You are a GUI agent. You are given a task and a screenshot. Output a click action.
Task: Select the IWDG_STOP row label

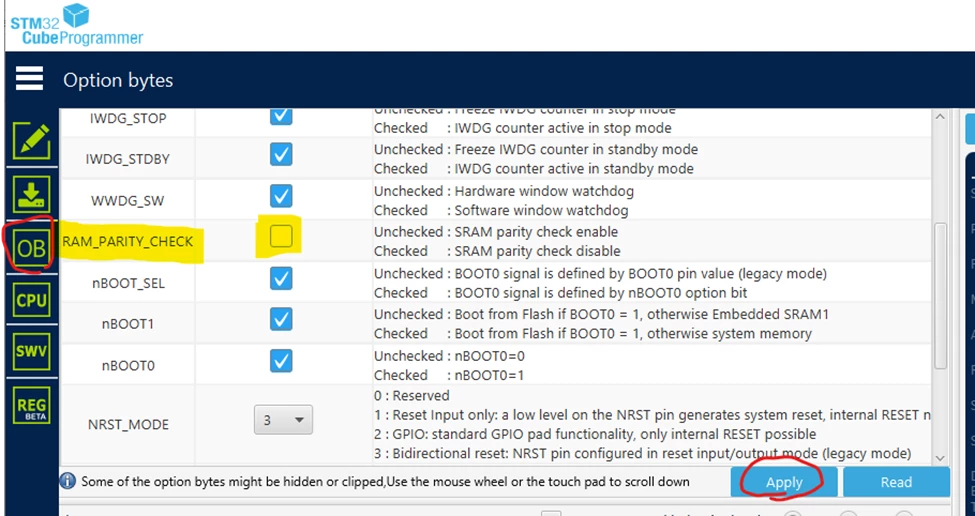(128, 118)
